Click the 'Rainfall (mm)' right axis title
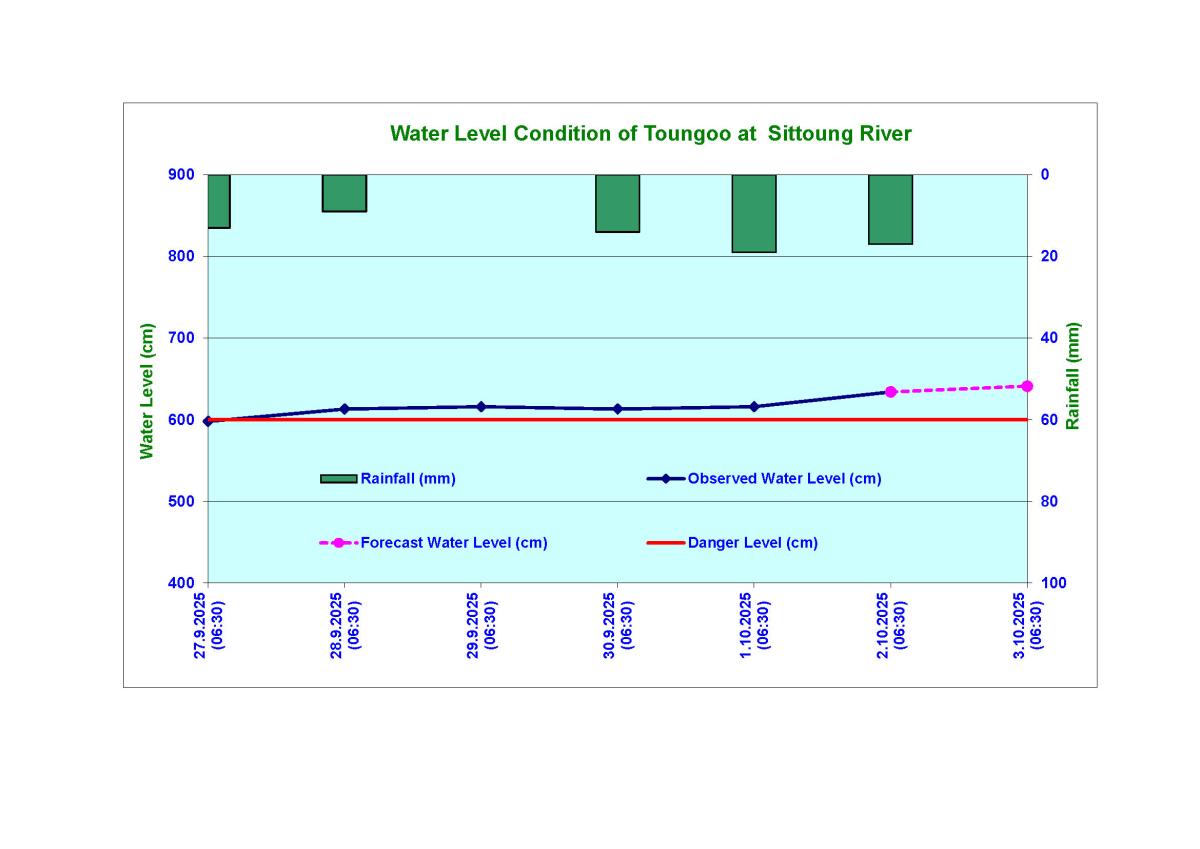The width and height of the screenshot is (1200, 849). (x=1073, y=376)
